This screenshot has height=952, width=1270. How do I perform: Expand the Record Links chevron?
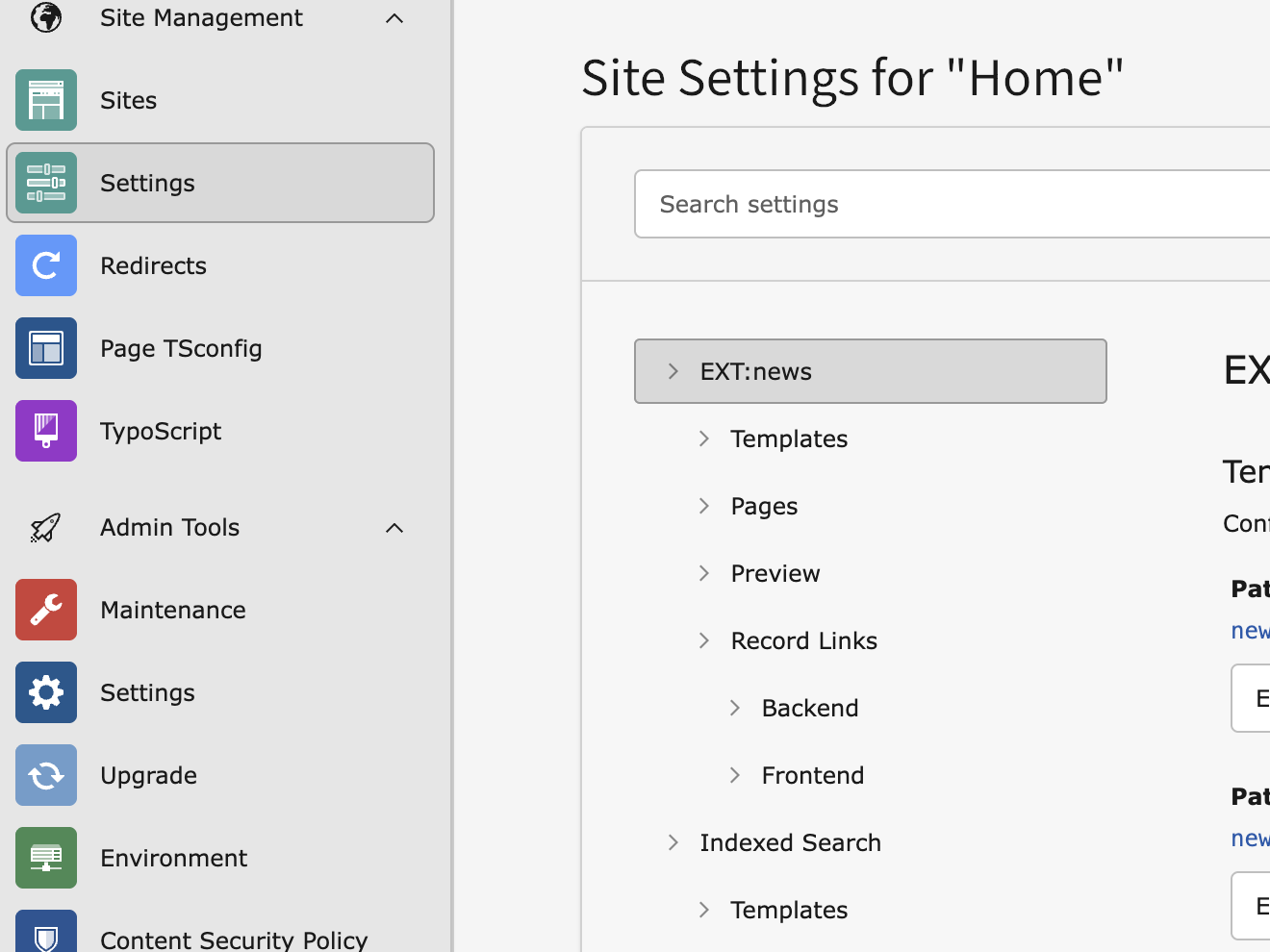tap(704, 640)
